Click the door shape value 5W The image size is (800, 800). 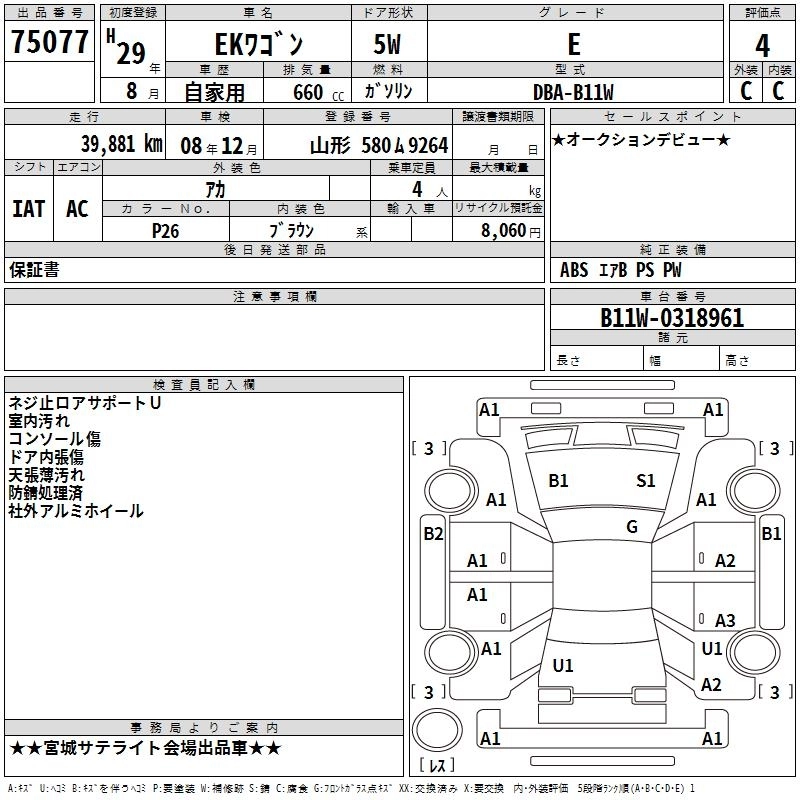(387, 44)
